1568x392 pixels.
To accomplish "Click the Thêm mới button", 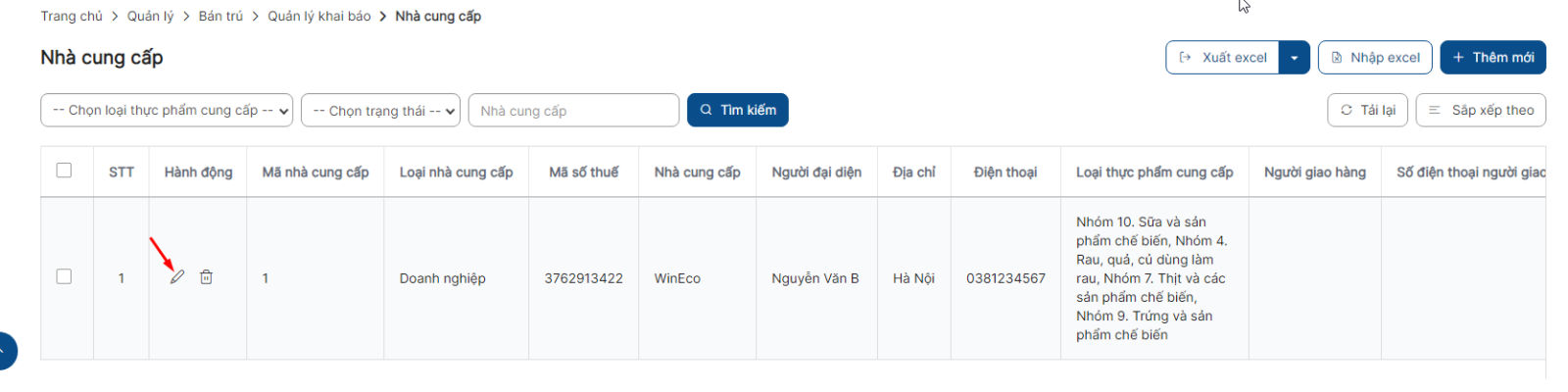I will 1493,57.
